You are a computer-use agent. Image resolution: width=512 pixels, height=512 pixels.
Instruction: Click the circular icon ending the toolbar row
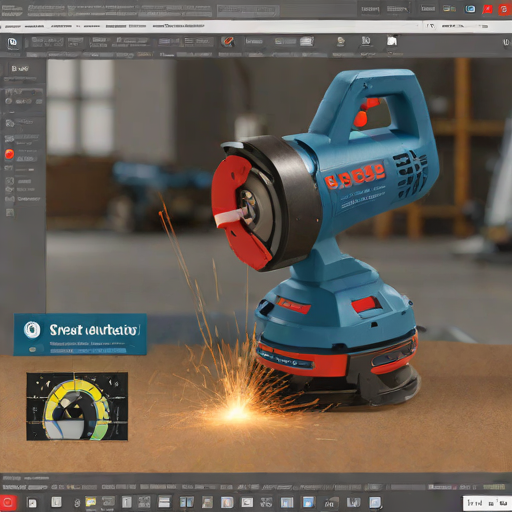tap(506, 42)
